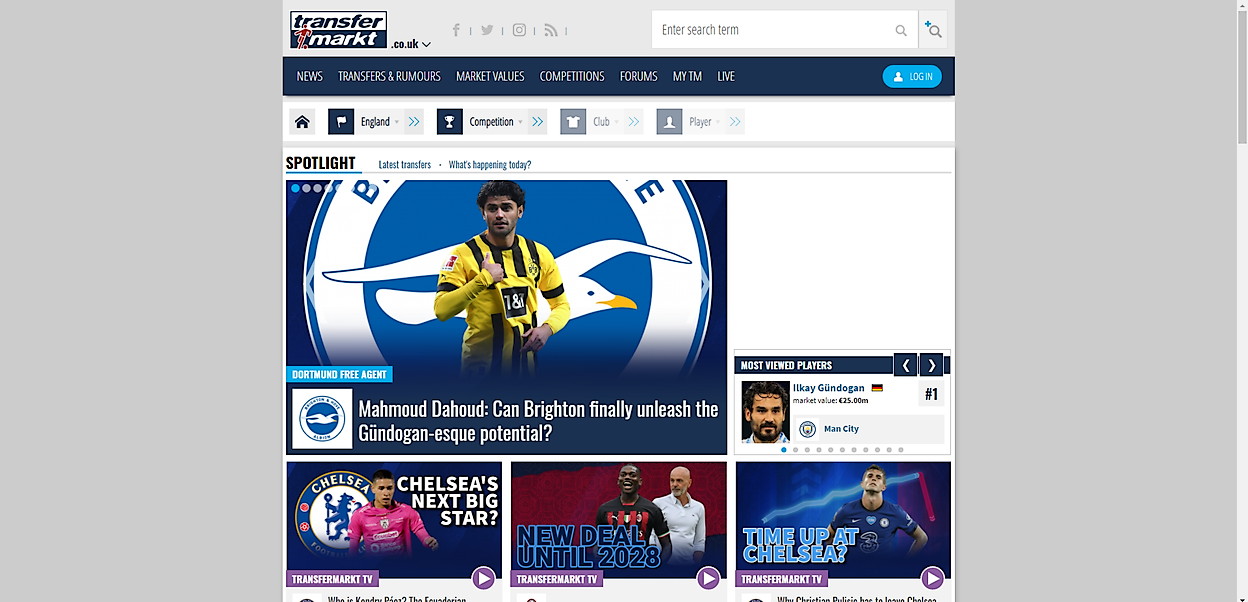Click the Competition trophy icon
This screenshot has height=602, width=1248.
coord(450,122)
